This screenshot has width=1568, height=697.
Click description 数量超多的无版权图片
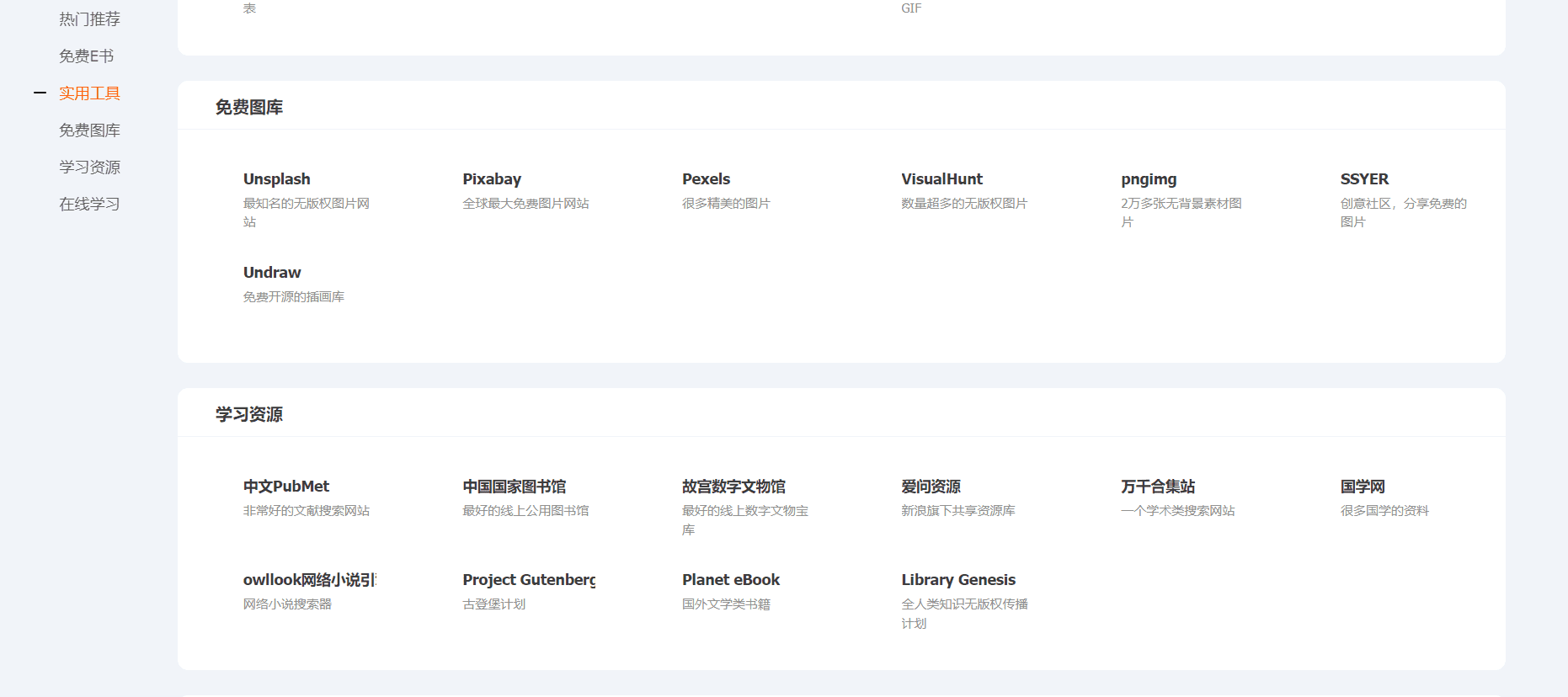click(x=964, y=204)
